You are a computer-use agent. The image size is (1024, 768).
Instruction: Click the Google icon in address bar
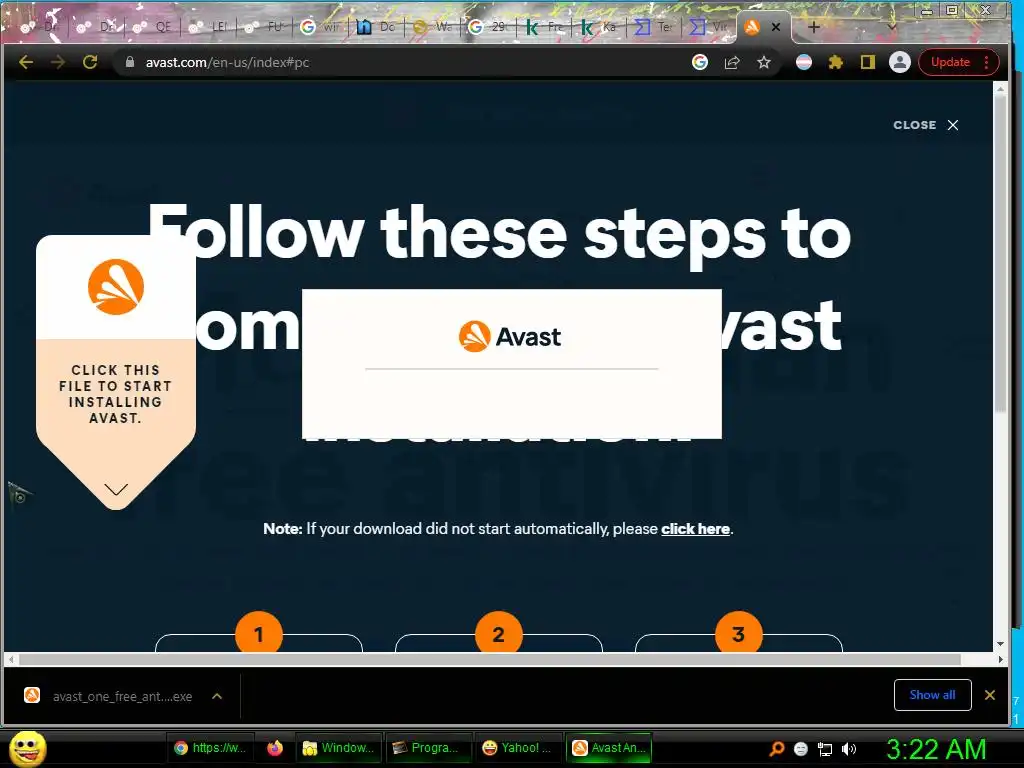pos(699,62)
